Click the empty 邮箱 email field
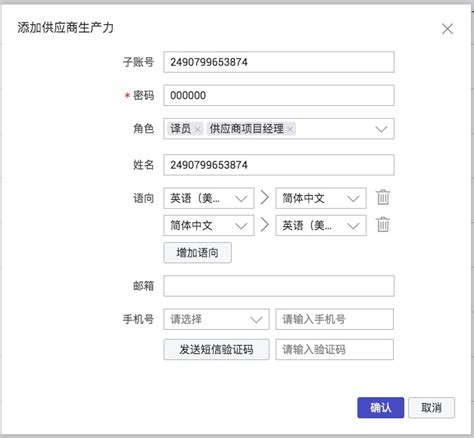Image resolution: width=474 pixels, height=438 pixels. click(279, 286)
